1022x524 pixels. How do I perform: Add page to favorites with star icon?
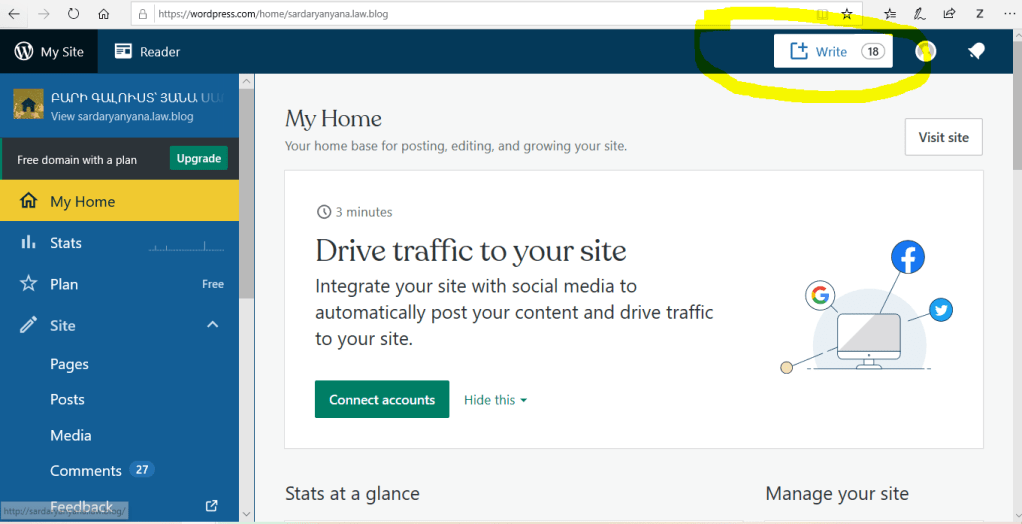(847, 14)
